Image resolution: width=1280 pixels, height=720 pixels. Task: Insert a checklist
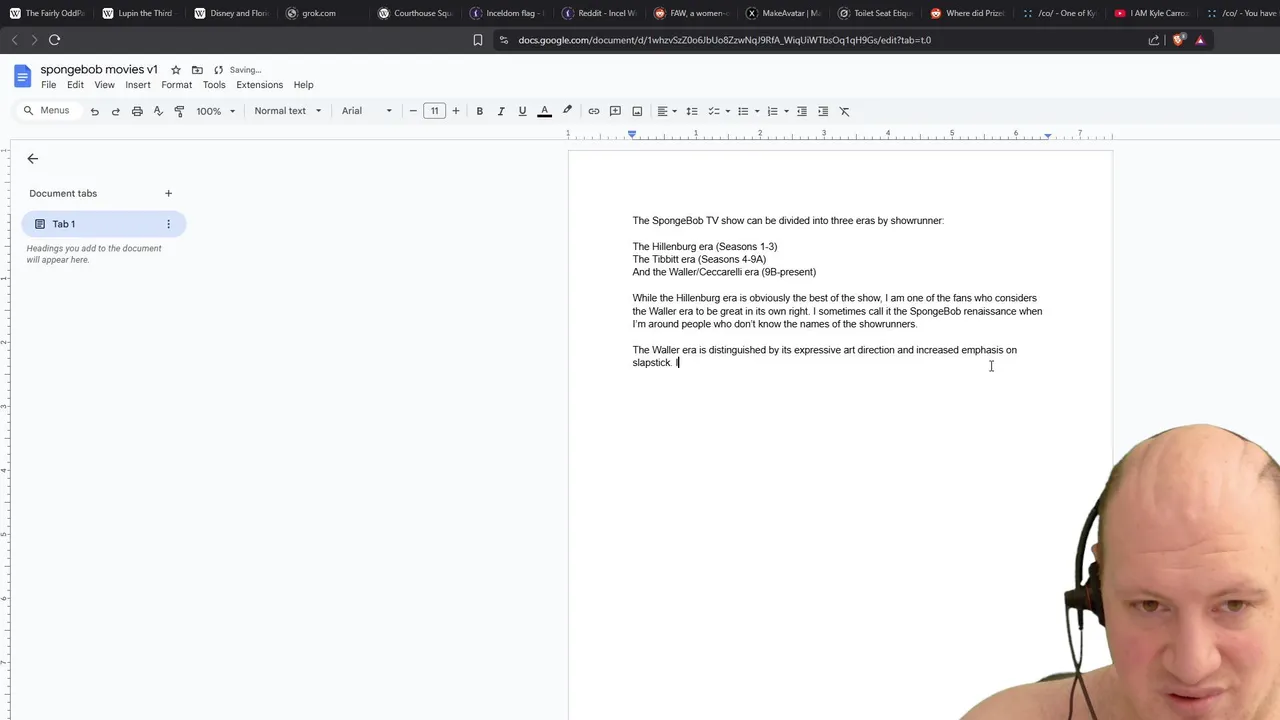click(714, 111)
